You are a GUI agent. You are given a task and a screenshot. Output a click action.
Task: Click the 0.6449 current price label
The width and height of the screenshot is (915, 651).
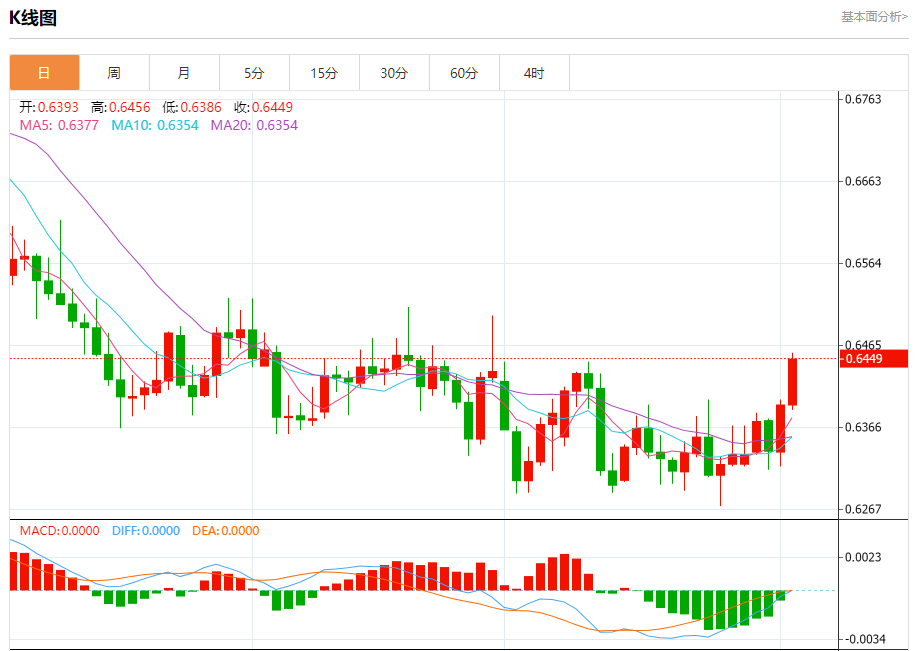874,358
